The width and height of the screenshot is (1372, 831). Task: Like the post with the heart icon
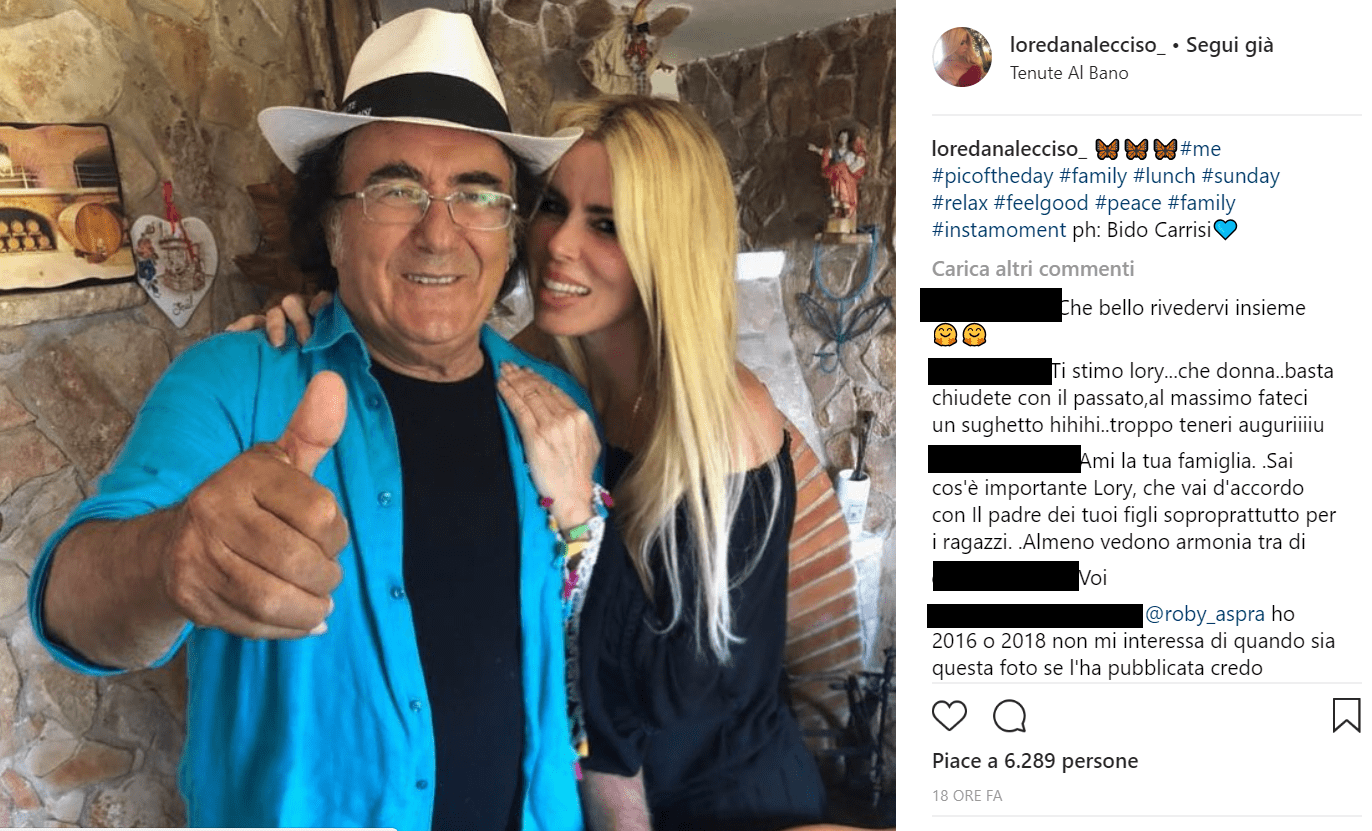click(x=949, y=715)
